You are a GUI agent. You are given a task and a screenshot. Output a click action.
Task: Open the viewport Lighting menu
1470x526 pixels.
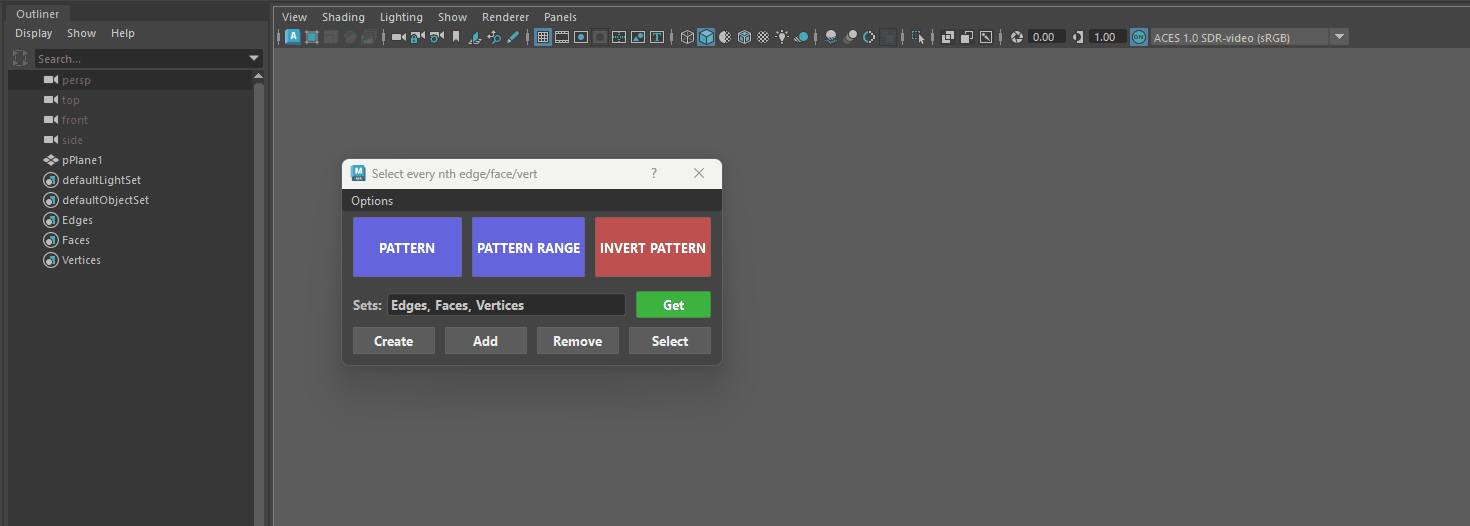pos(401,17)
